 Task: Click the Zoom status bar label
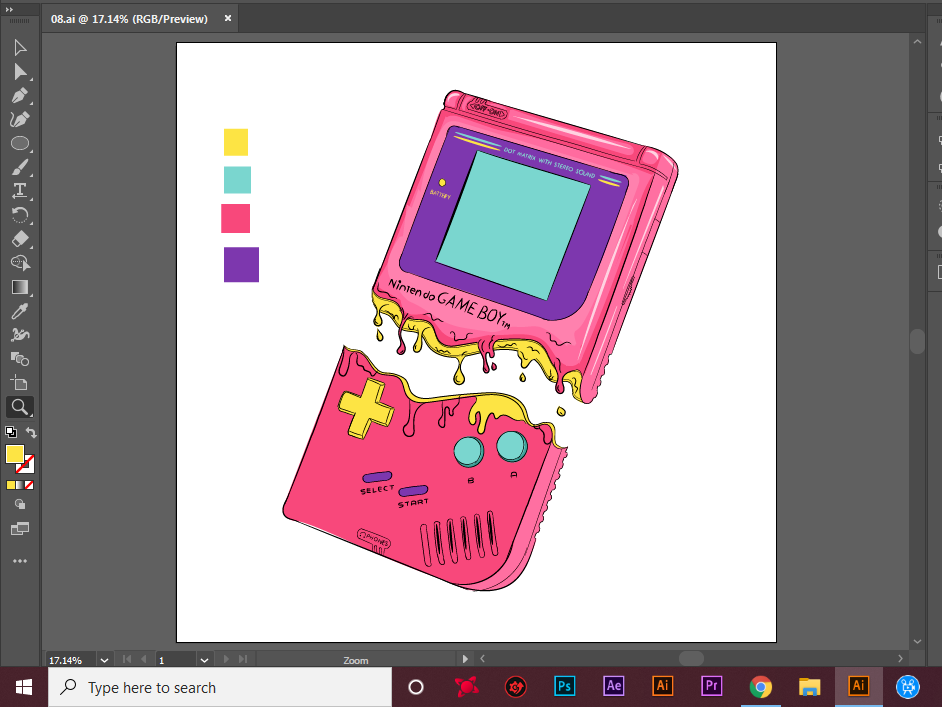(356, 660)
